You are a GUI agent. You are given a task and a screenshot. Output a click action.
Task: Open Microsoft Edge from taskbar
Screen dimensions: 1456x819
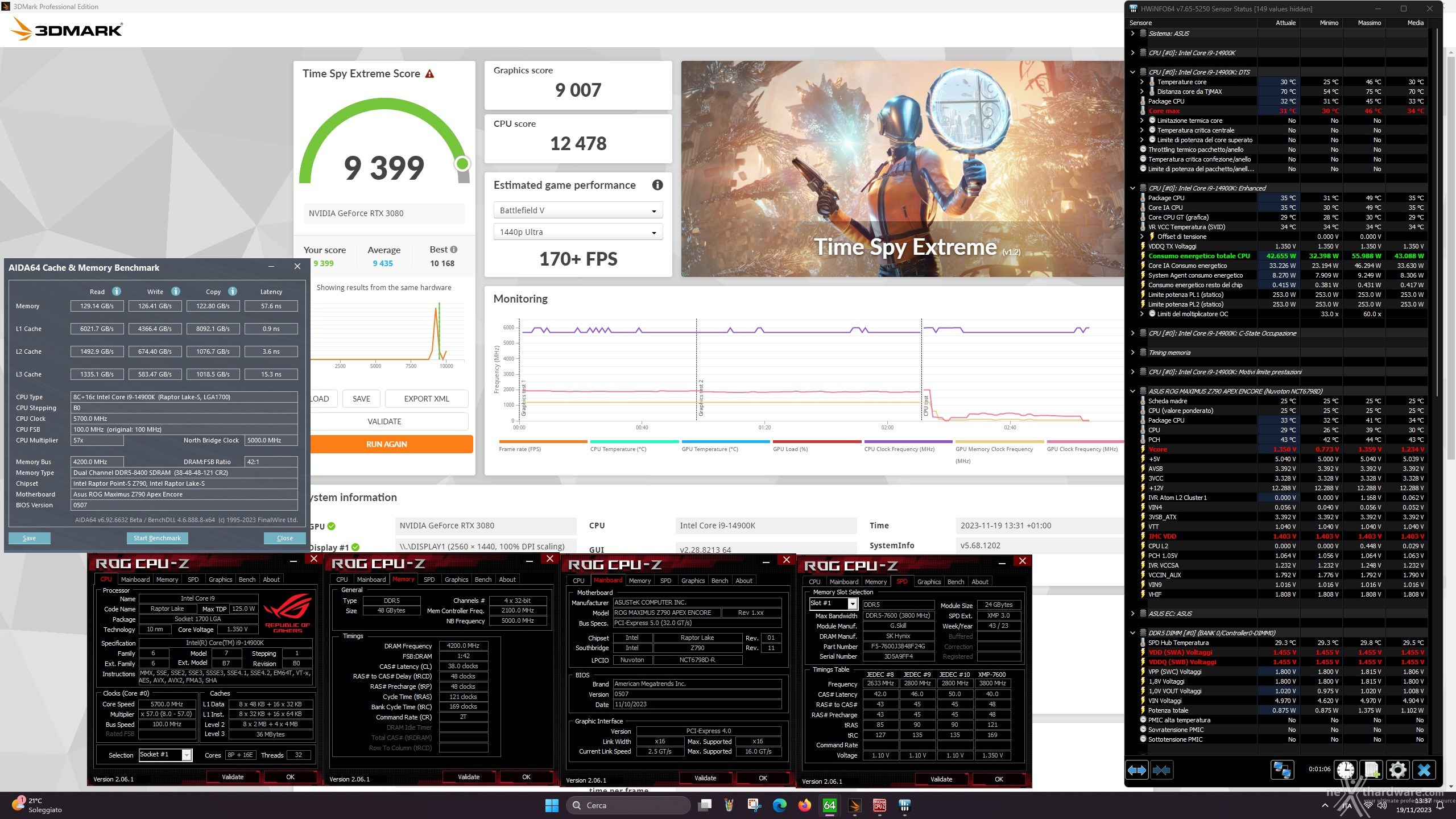click(779, 805)
